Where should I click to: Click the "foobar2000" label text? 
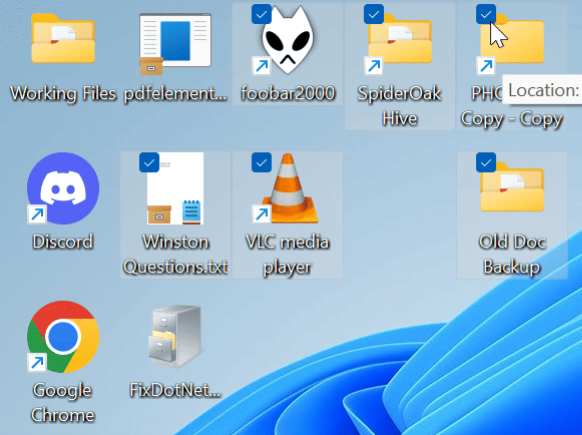[x=288, y=93]
